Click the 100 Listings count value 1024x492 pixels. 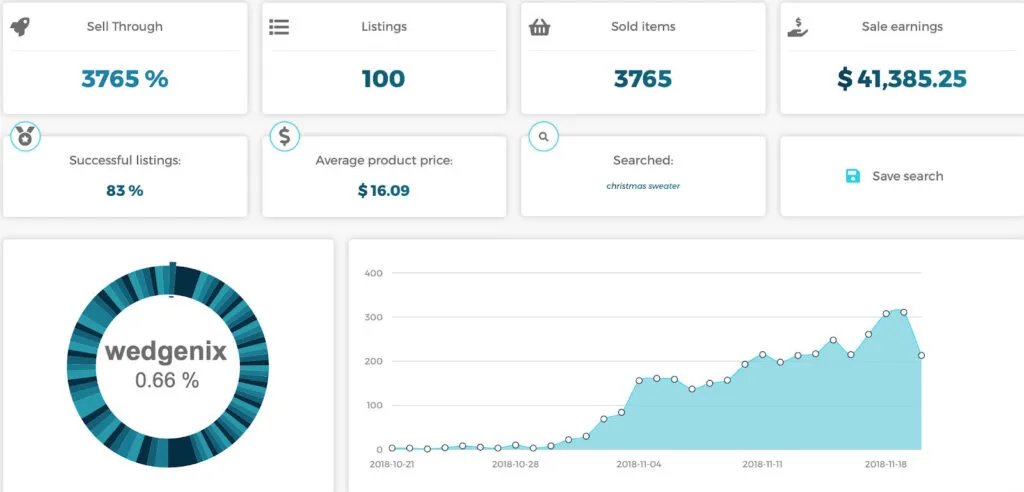383,79
